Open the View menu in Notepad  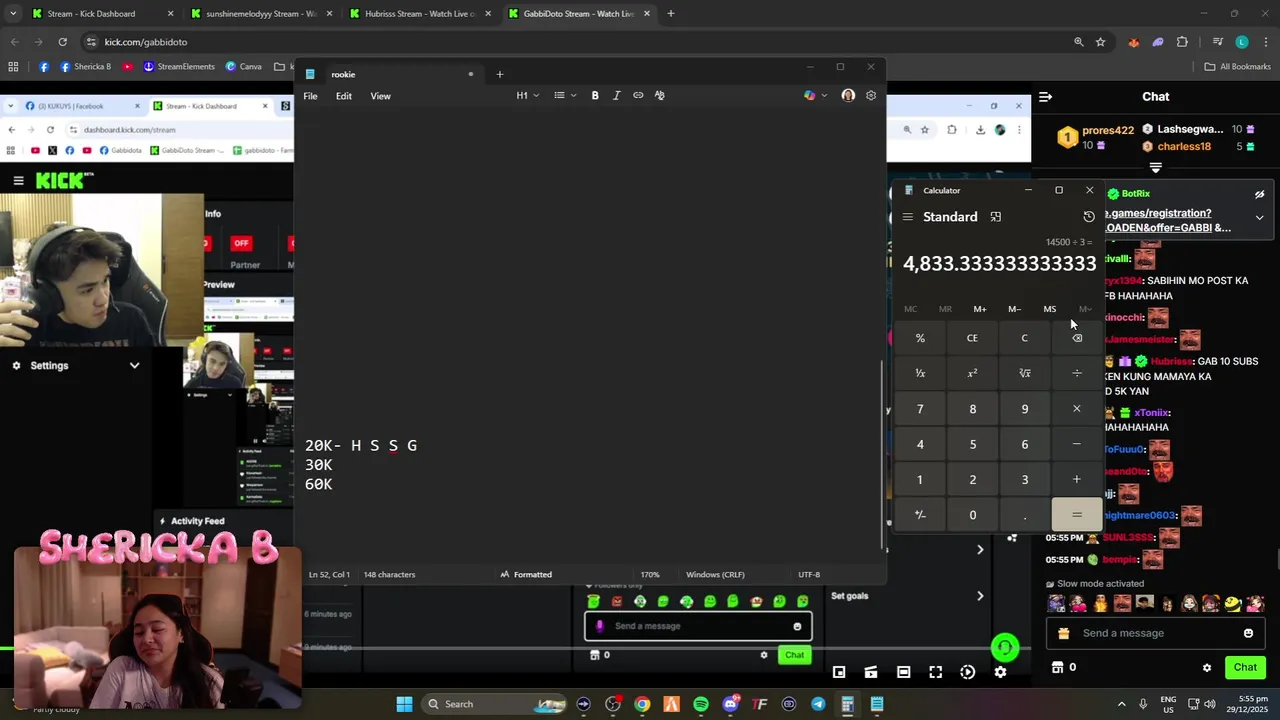(381, 96)
